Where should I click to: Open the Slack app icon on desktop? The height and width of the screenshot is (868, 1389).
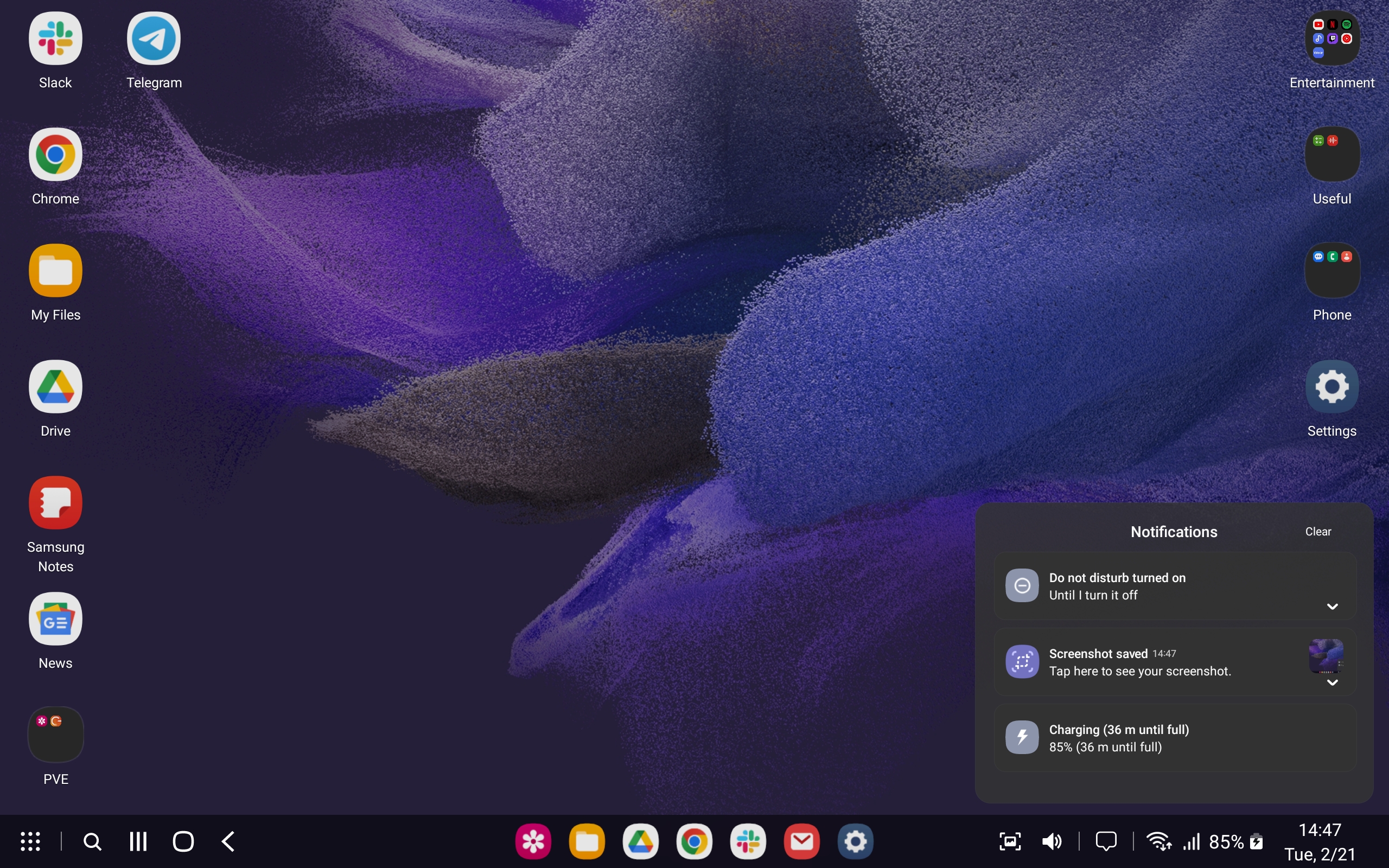tap(55, 39)
